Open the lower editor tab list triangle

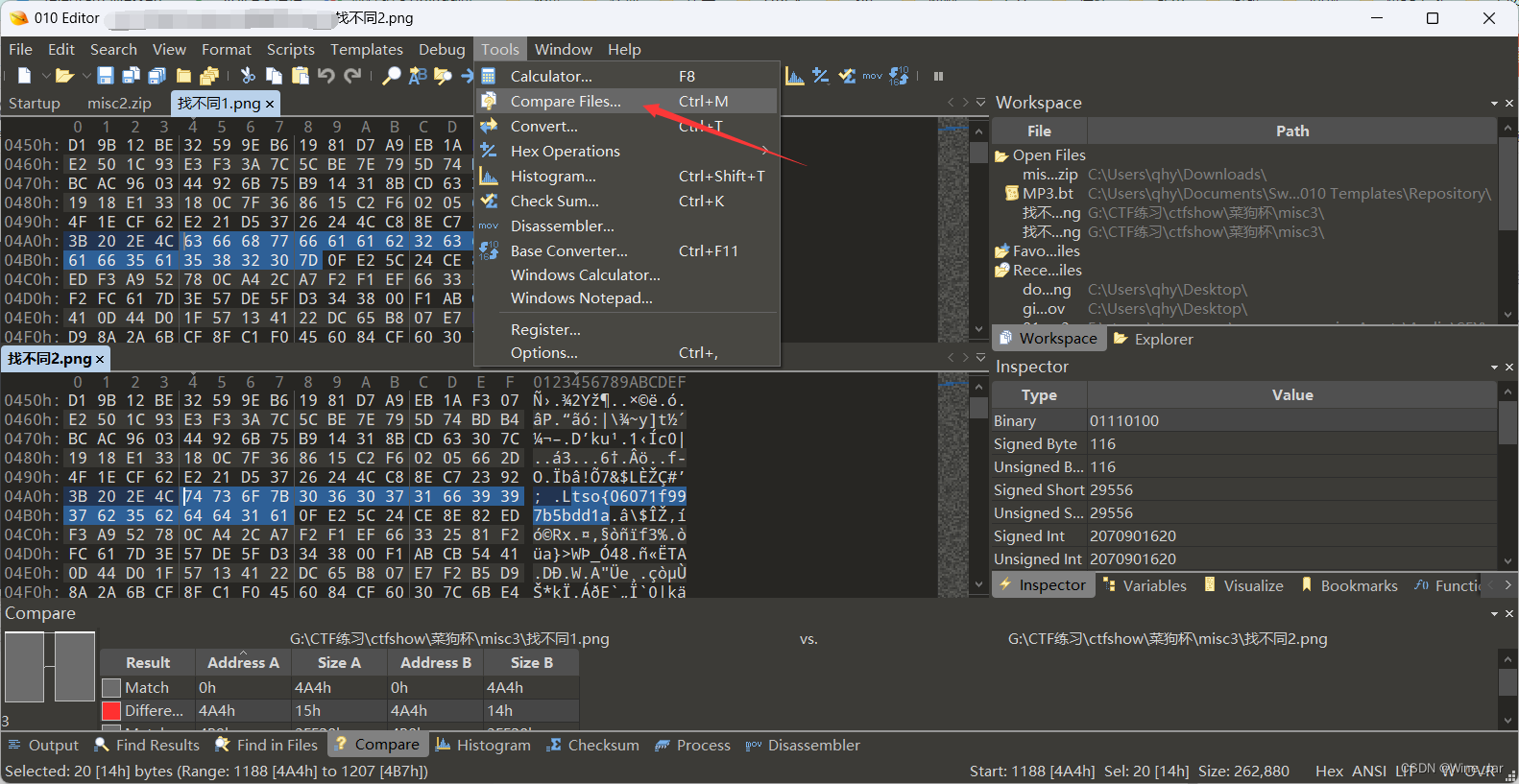tap(980, 357)
